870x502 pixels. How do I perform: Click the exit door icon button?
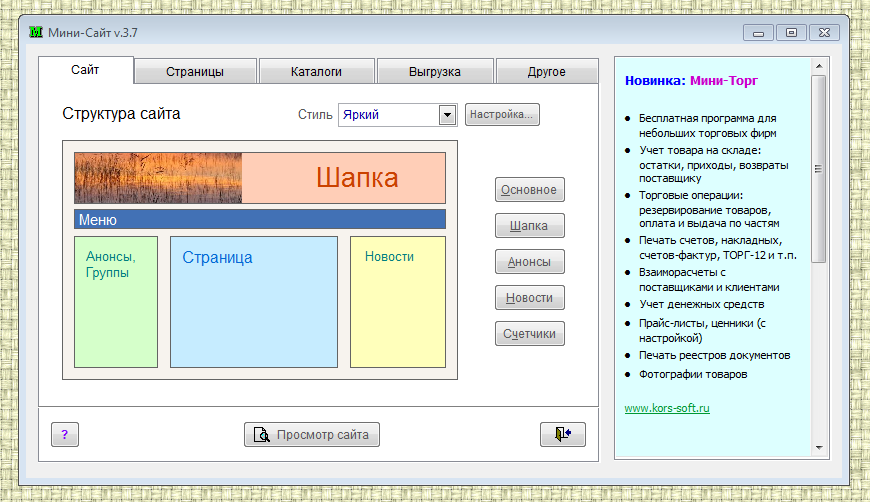(563, 434)
